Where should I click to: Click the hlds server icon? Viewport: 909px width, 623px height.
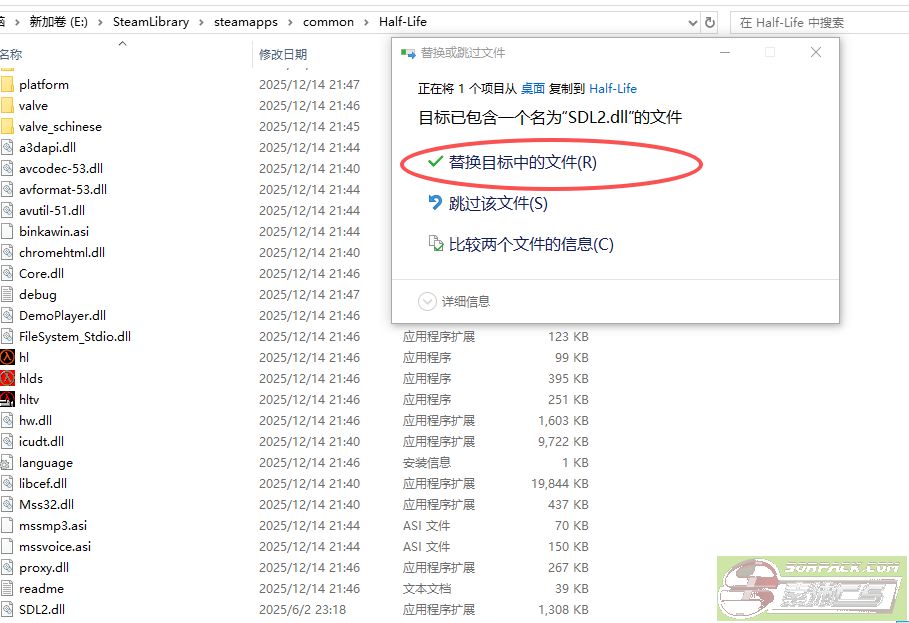[9, 378]
